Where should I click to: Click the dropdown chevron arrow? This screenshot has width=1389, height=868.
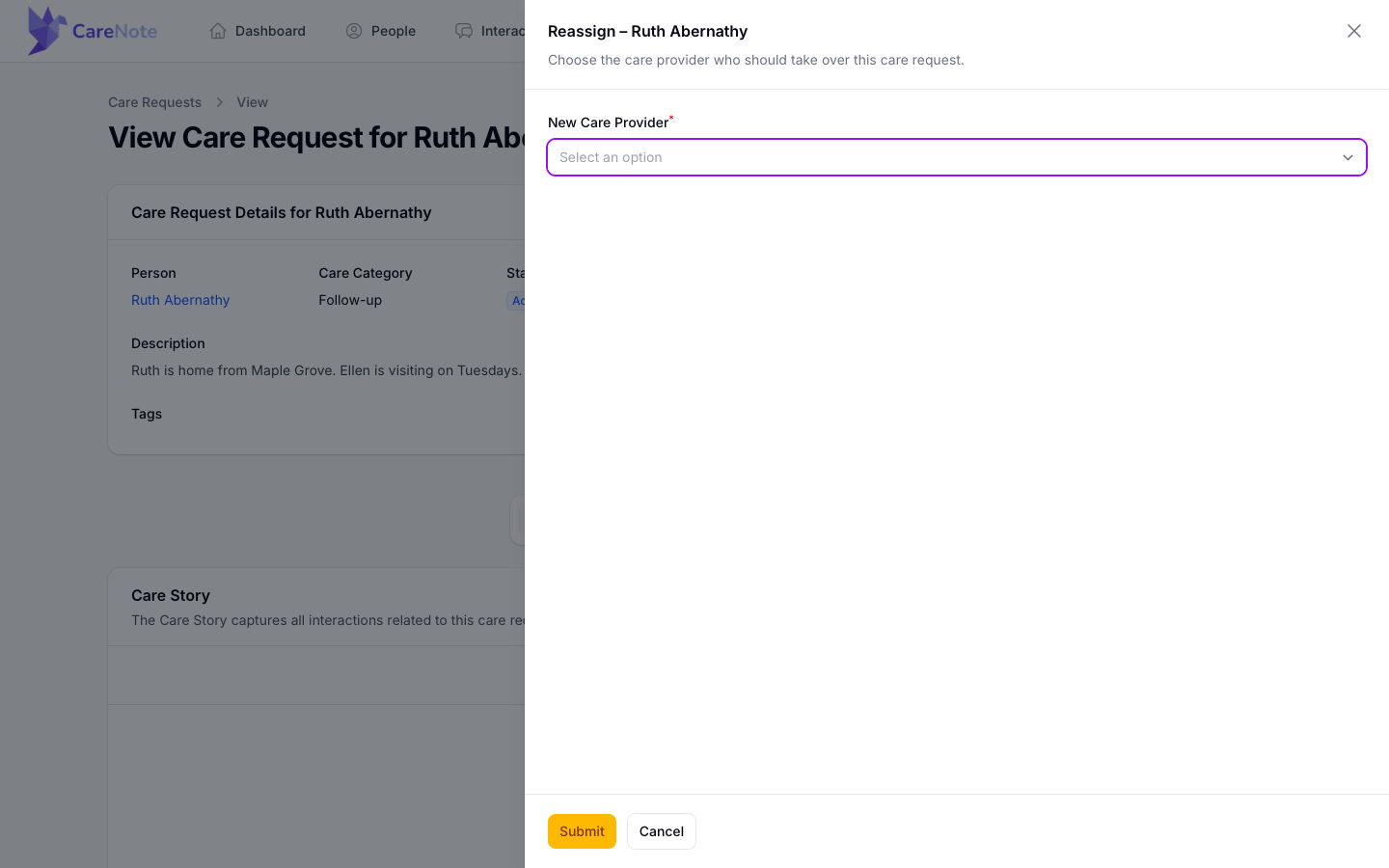click(1348, 157)
